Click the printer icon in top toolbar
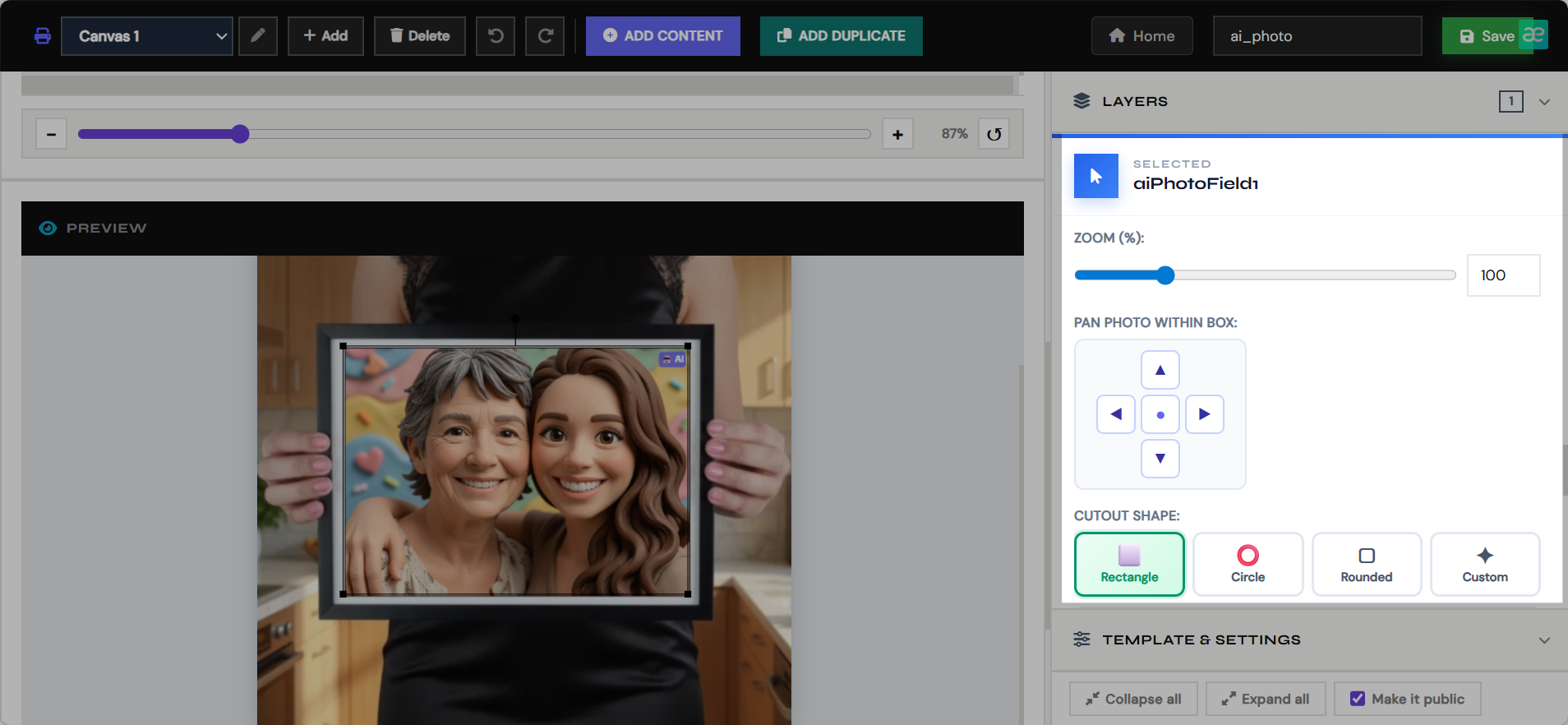This screenshot has height=725, width=1568. (43, 36)
